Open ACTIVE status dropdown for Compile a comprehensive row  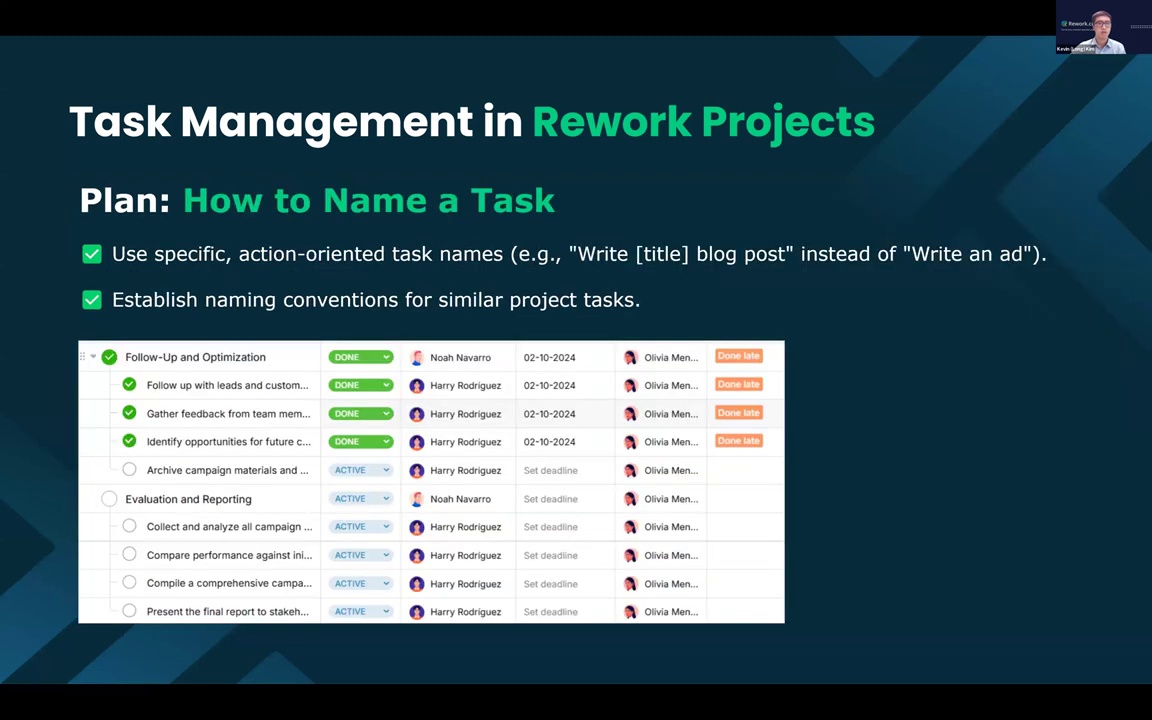point(361,583)
